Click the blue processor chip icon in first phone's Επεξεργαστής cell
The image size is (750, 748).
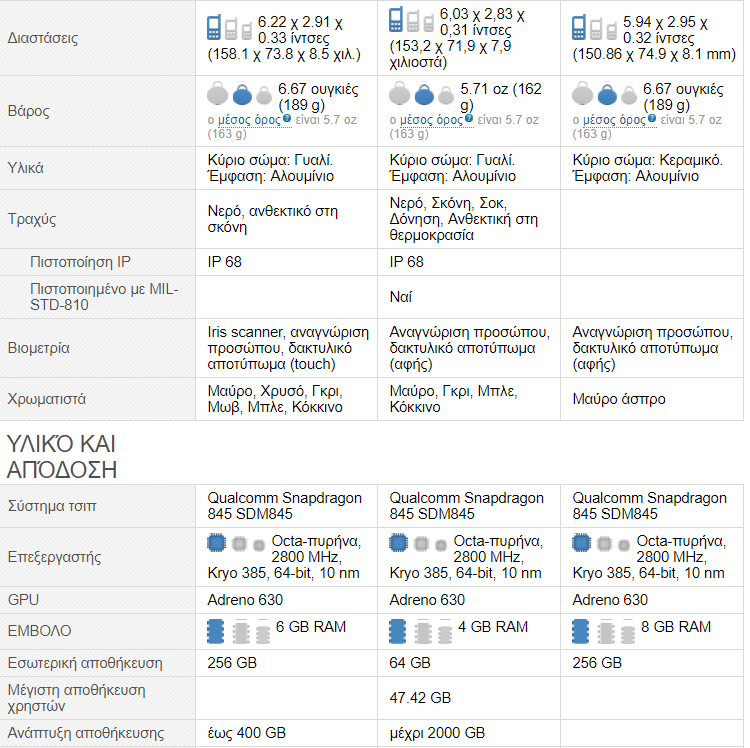point(216,543)
